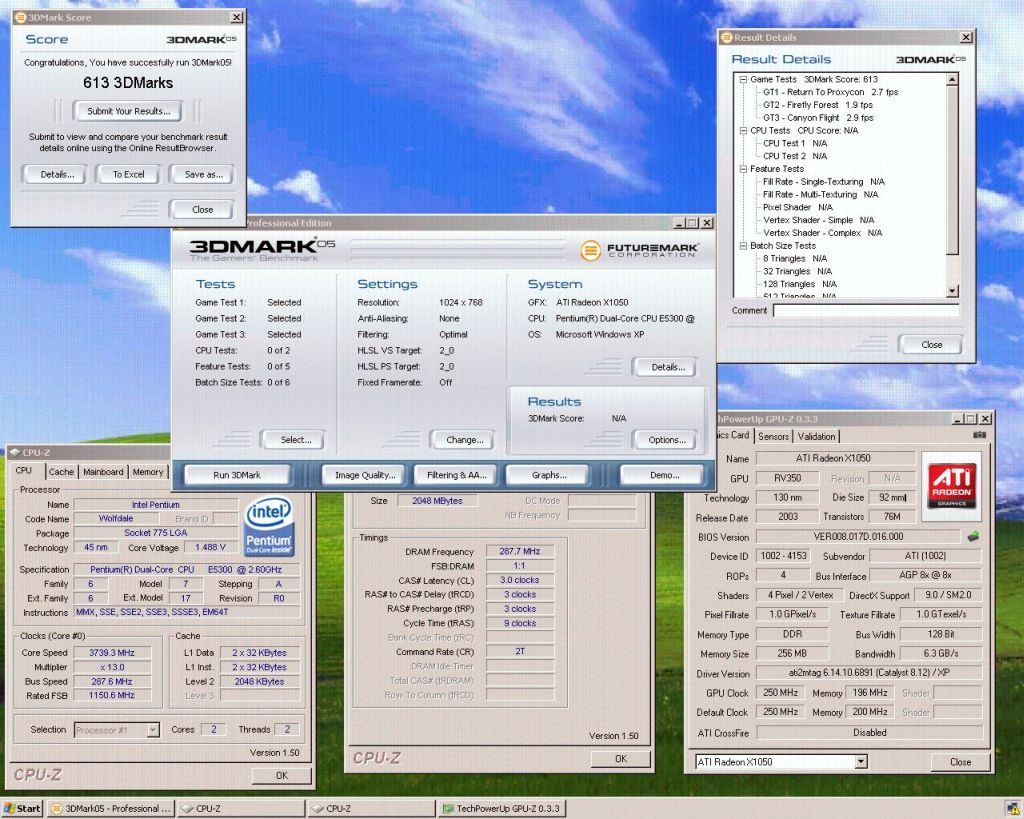Open the Validation tab in GPU-Z
Screen dimensions: 1024x819
(816, 436)
